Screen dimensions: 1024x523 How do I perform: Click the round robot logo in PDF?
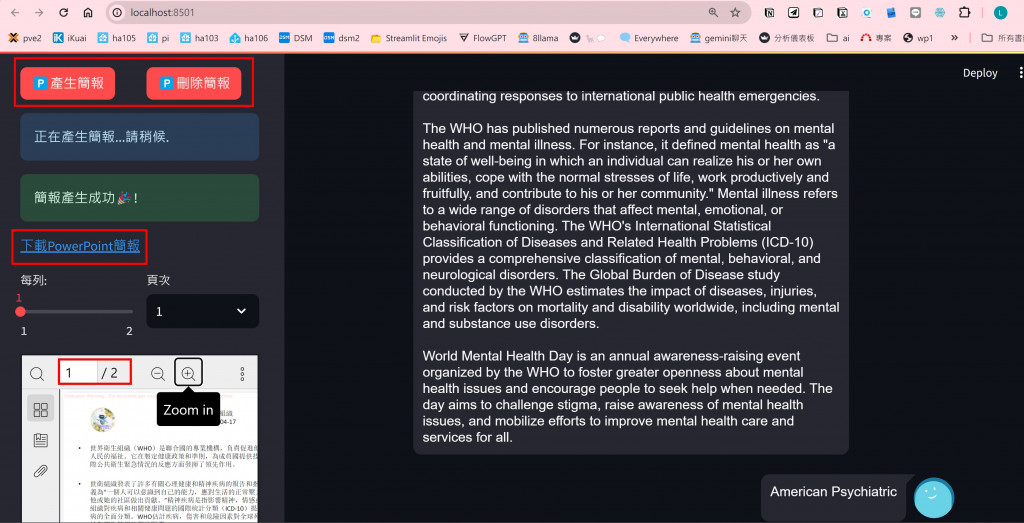coord(103,420)
